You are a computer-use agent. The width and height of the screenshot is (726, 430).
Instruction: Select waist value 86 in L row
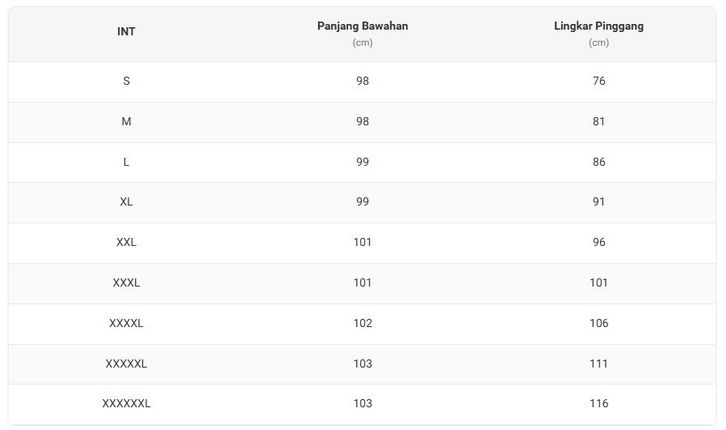pyautogui.click(x=598, y=162)
